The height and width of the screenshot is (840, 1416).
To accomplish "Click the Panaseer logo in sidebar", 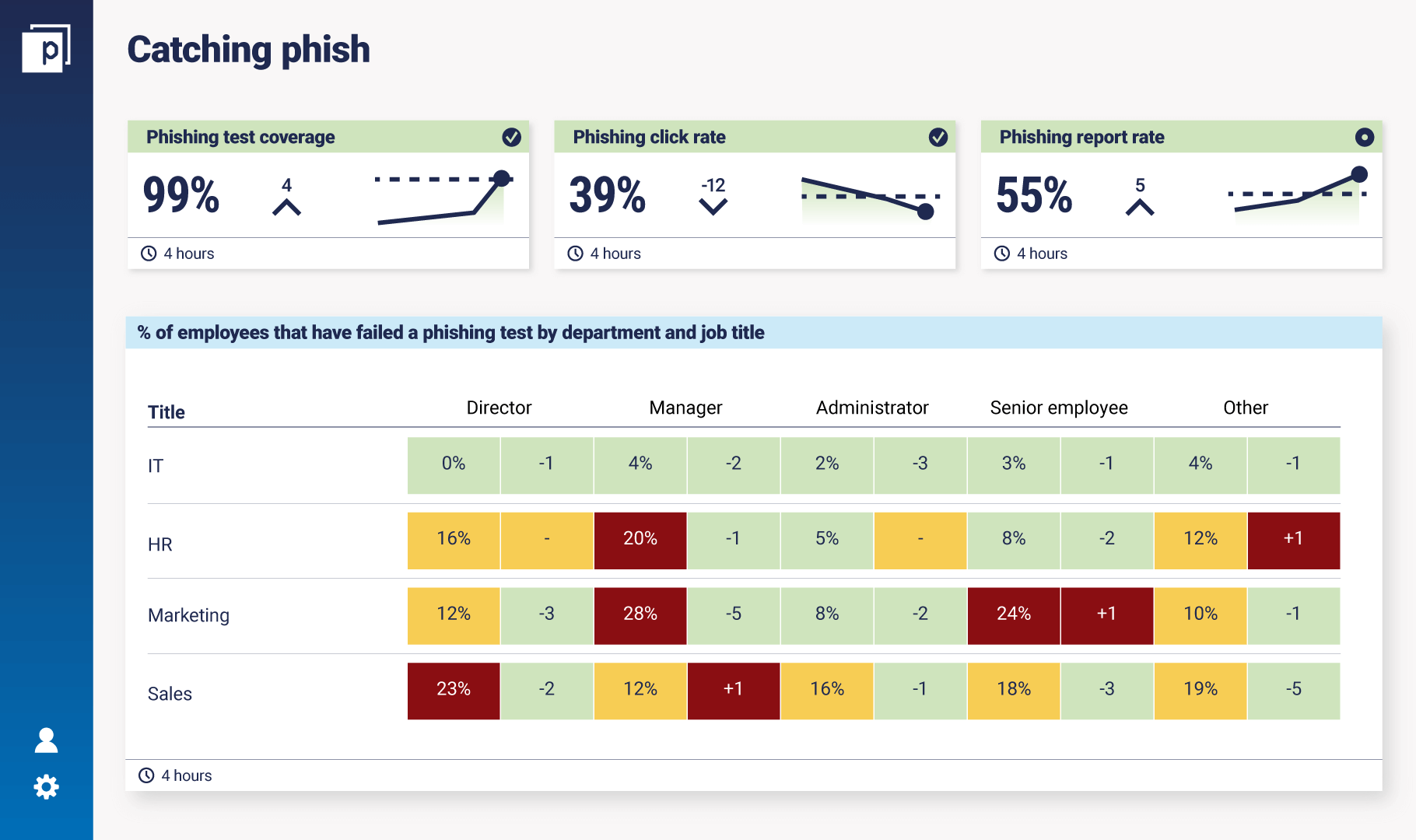I will click(x=46, y=48).
